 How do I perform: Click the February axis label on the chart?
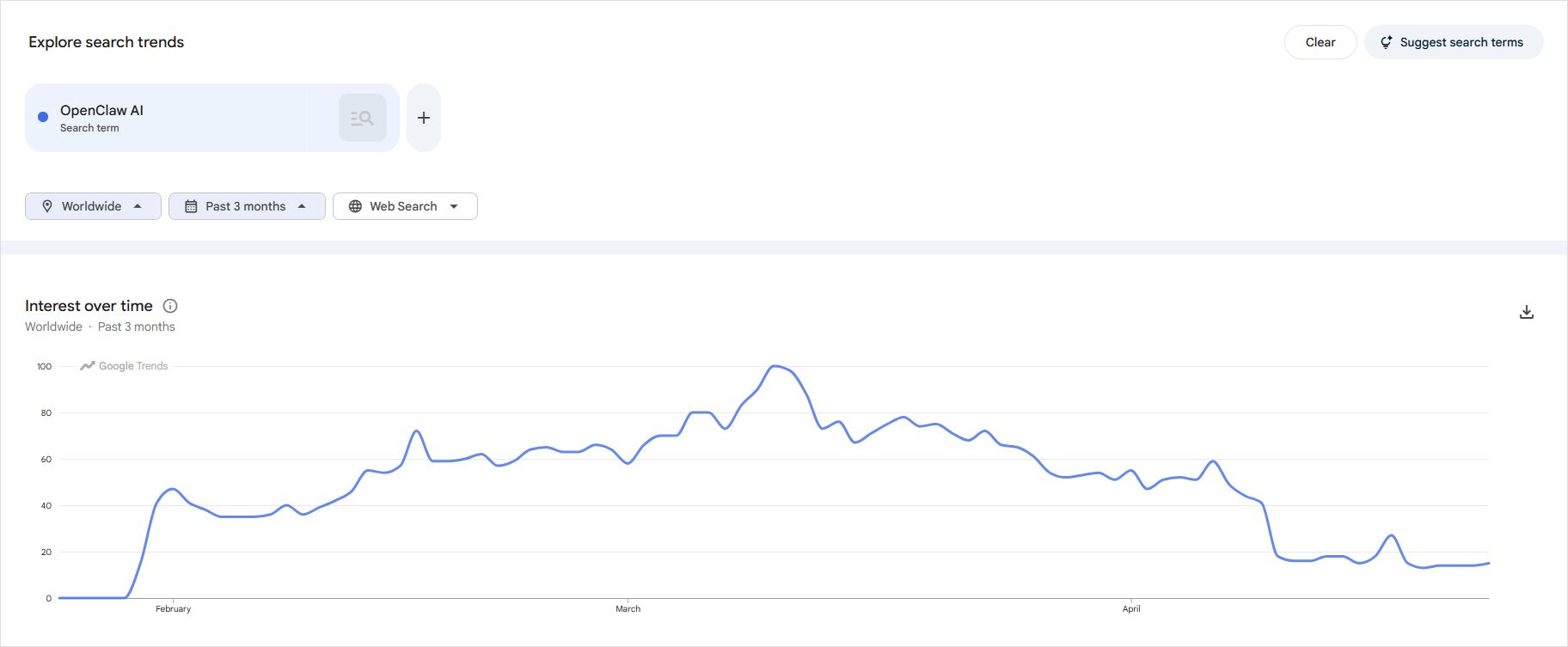174,608
